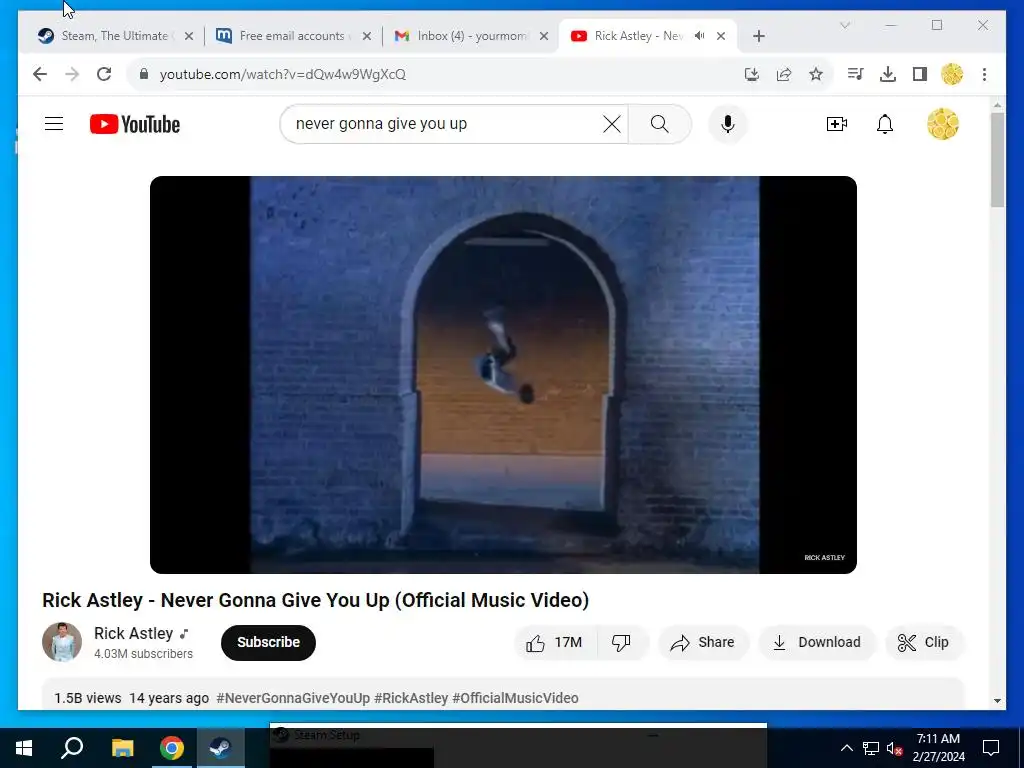Open YouTube notifications bell
Viewport: 1024px width, 768px height.
click(x=885, y=124)
